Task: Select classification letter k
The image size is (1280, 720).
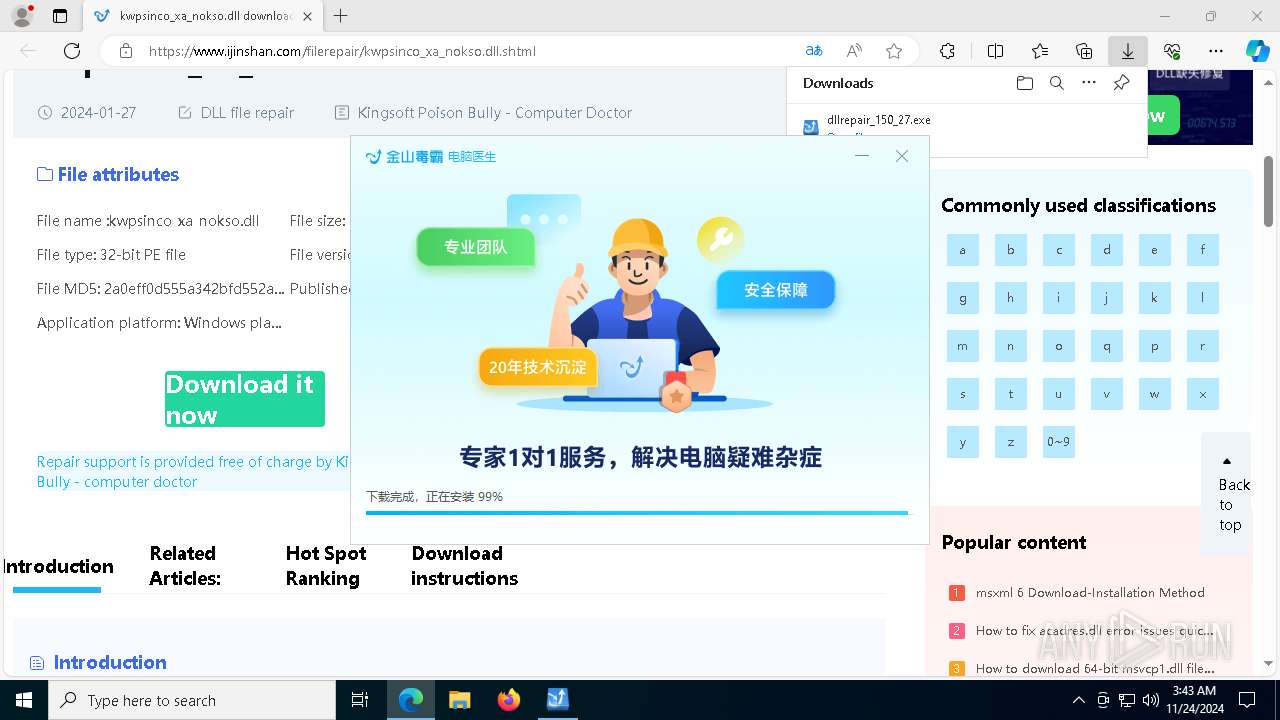Action: click(x=1155, y=298)
